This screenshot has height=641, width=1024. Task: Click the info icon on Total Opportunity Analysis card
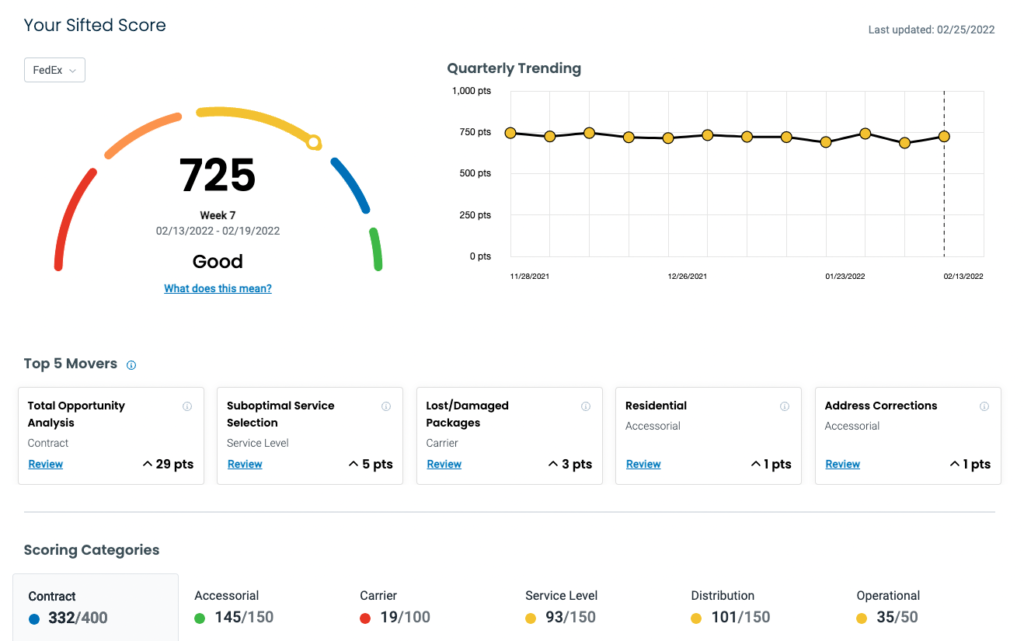187,406
